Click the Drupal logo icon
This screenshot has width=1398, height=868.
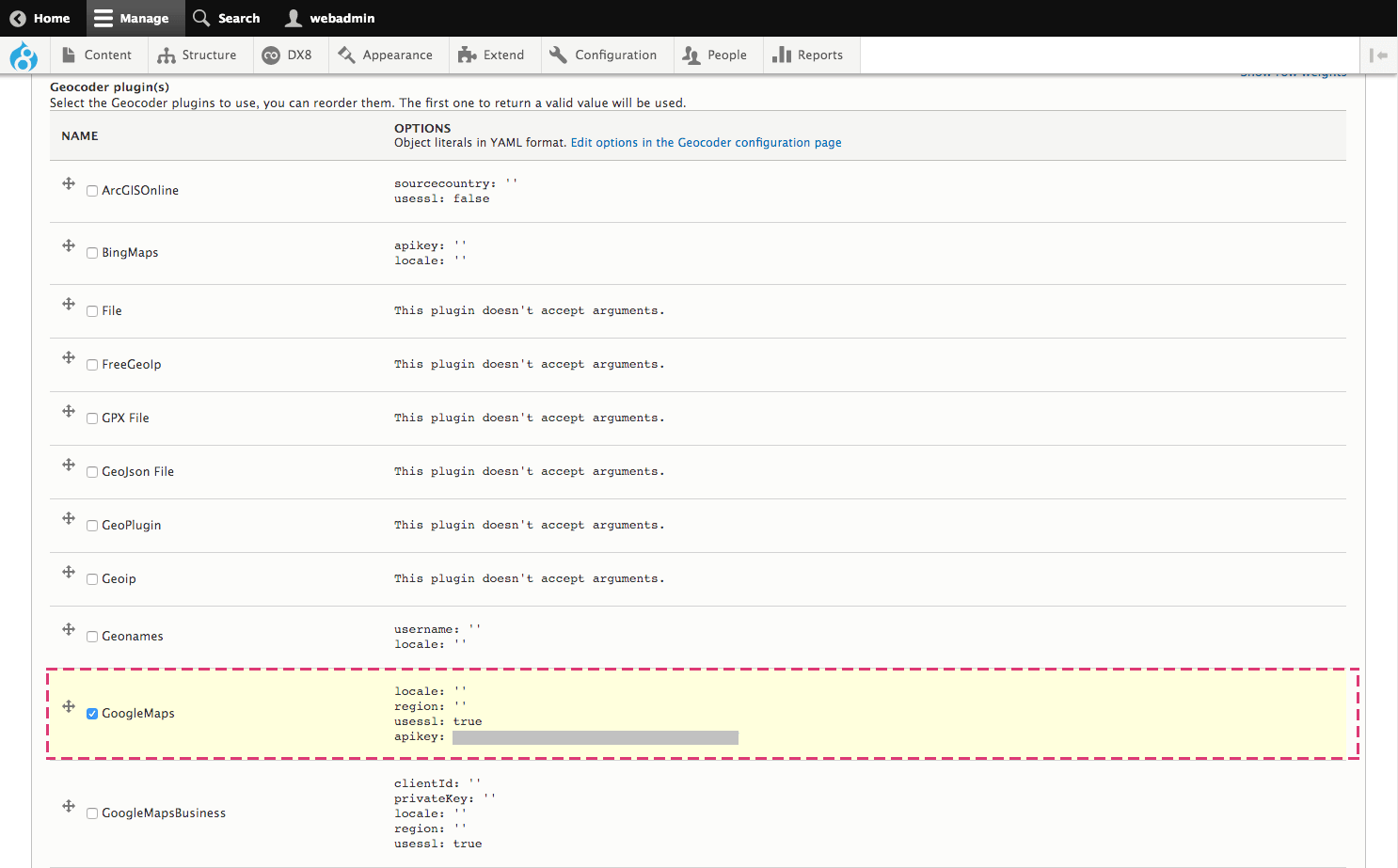(x=24, y=56)
